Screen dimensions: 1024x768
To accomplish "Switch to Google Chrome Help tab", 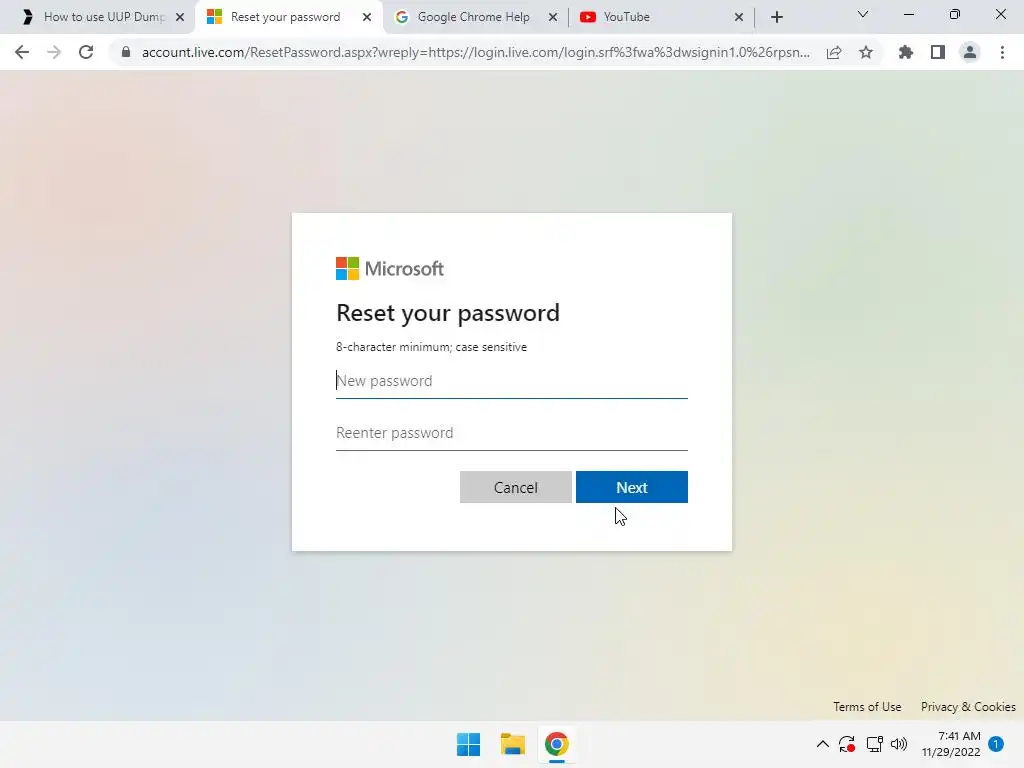I will 473,17.
